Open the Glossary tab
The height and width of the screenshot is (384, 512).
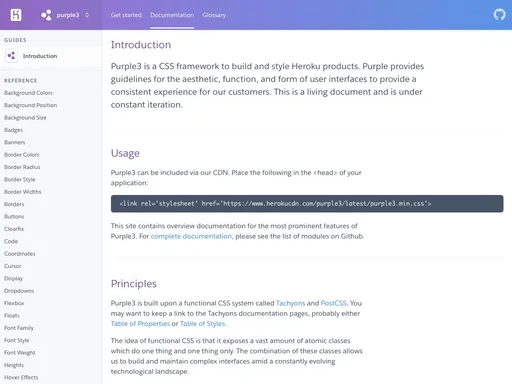tap(214, 15)
